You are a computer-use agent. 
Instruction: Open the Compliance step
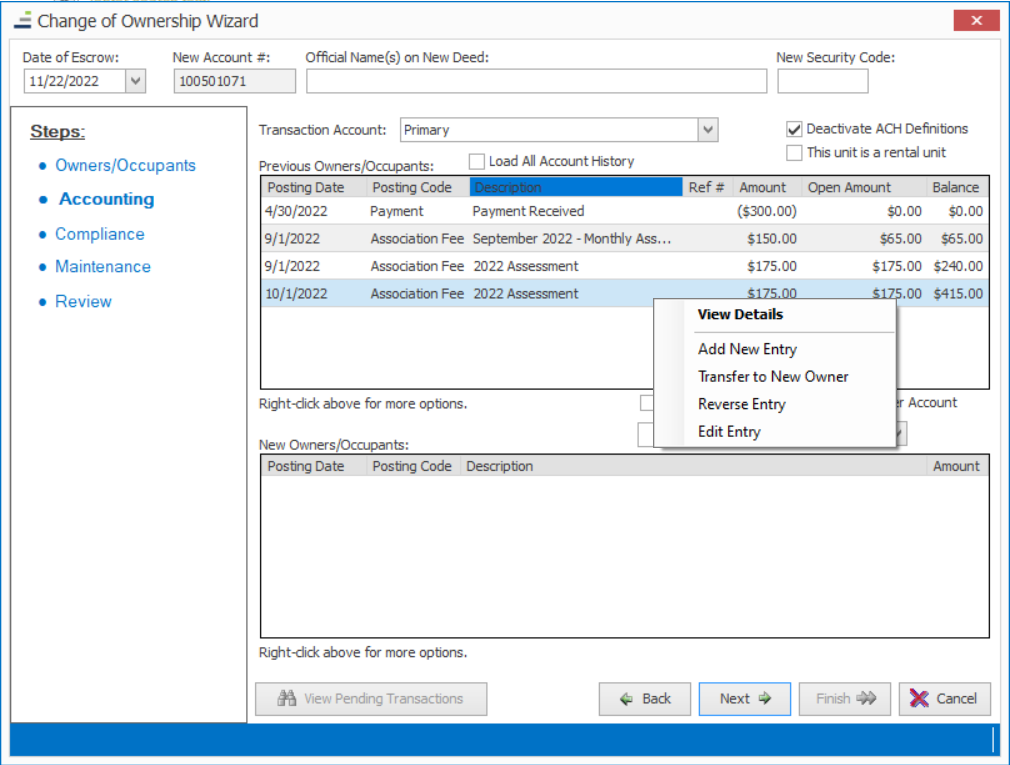coord(99,234)
